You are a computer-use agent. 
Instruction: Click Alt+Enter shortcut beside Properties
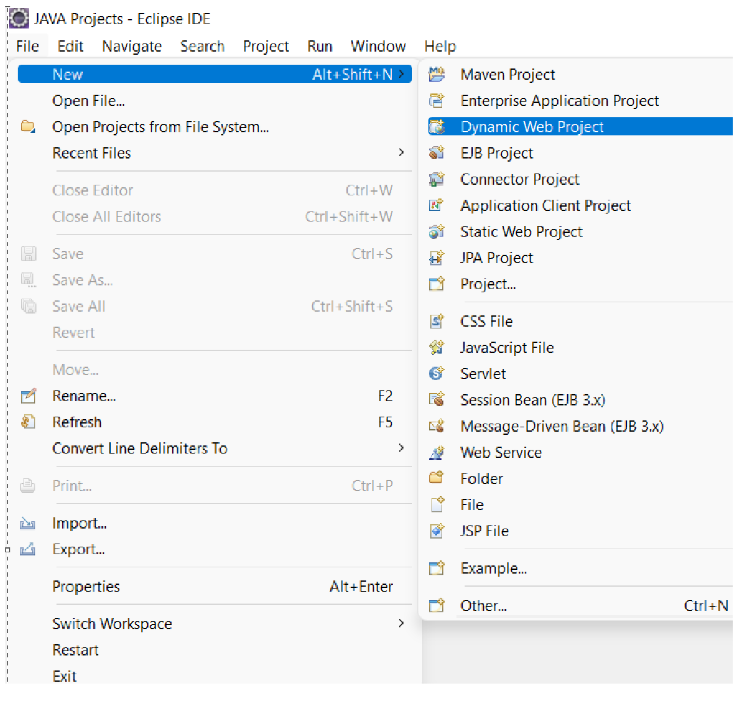coord(361,586)
